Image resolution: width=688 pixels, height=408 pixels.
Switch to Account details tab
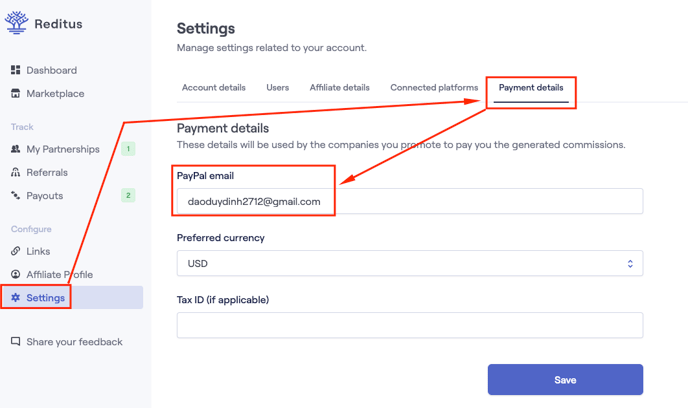coord(214,87)
